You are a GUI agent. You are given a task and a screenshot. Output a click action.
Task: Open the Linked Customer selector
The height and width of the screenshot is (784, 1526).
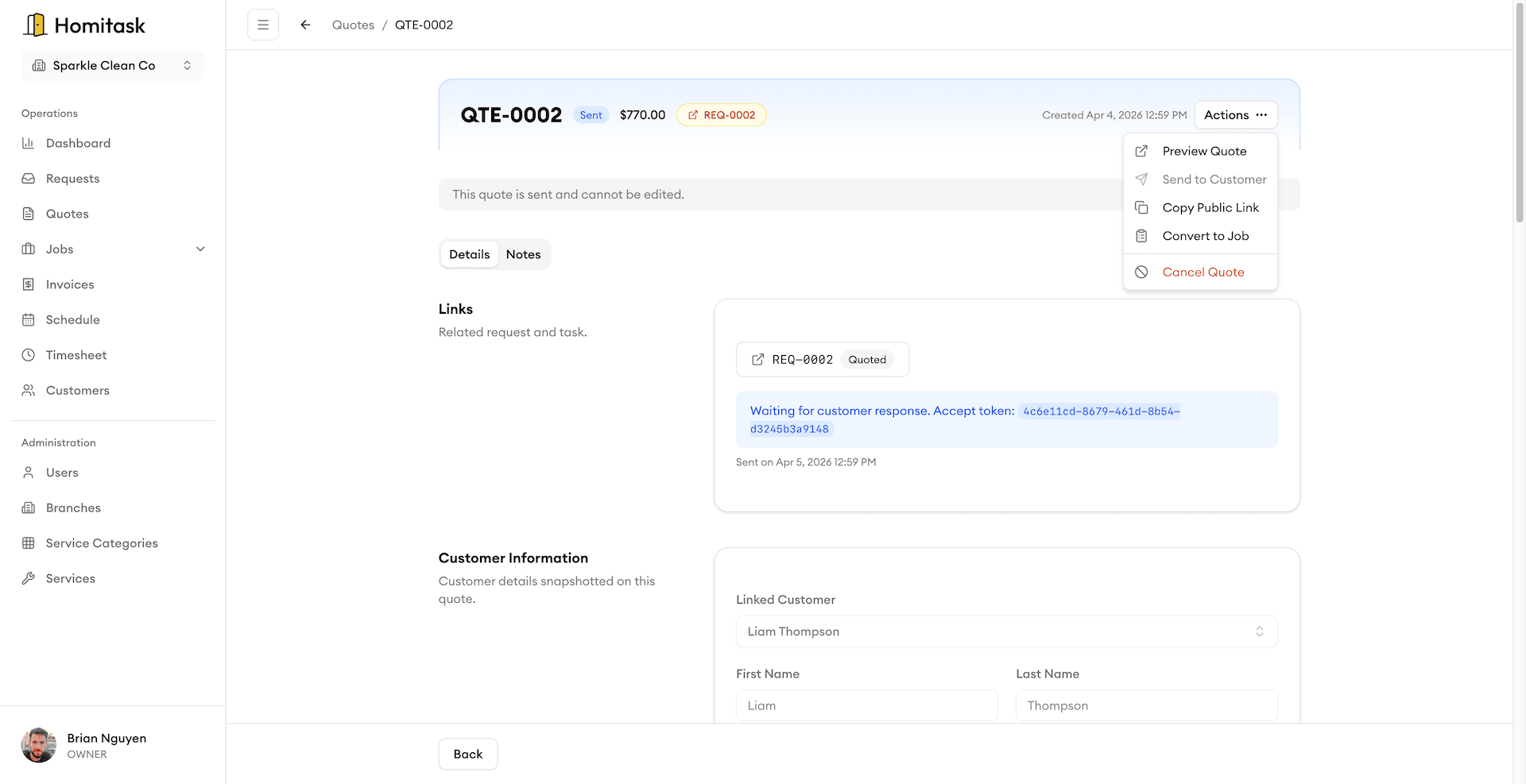[1006, 631]
